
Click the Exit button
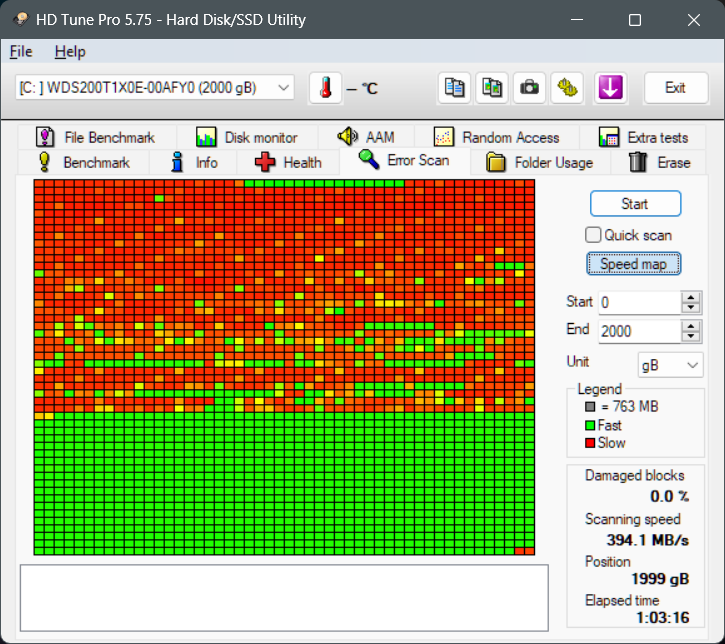point(676,88)
